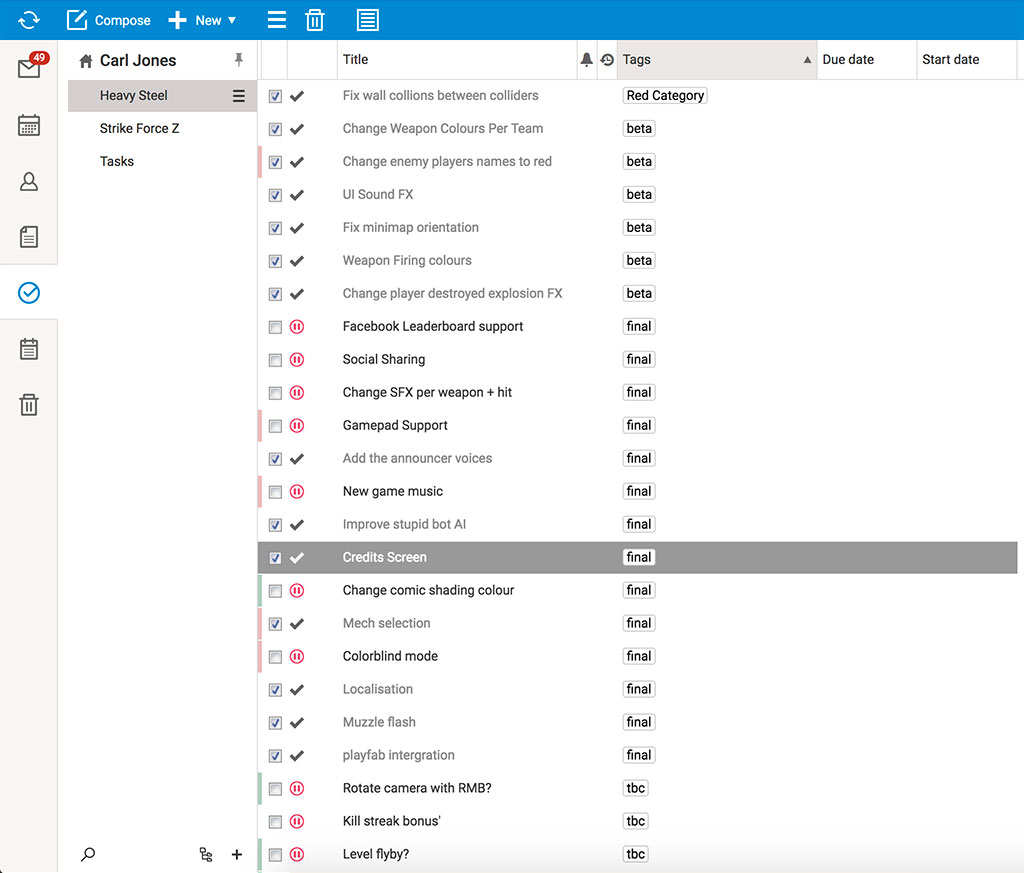Check the Colorblind mode checkbox
The image size is (1024, 873).
point(275,657)
